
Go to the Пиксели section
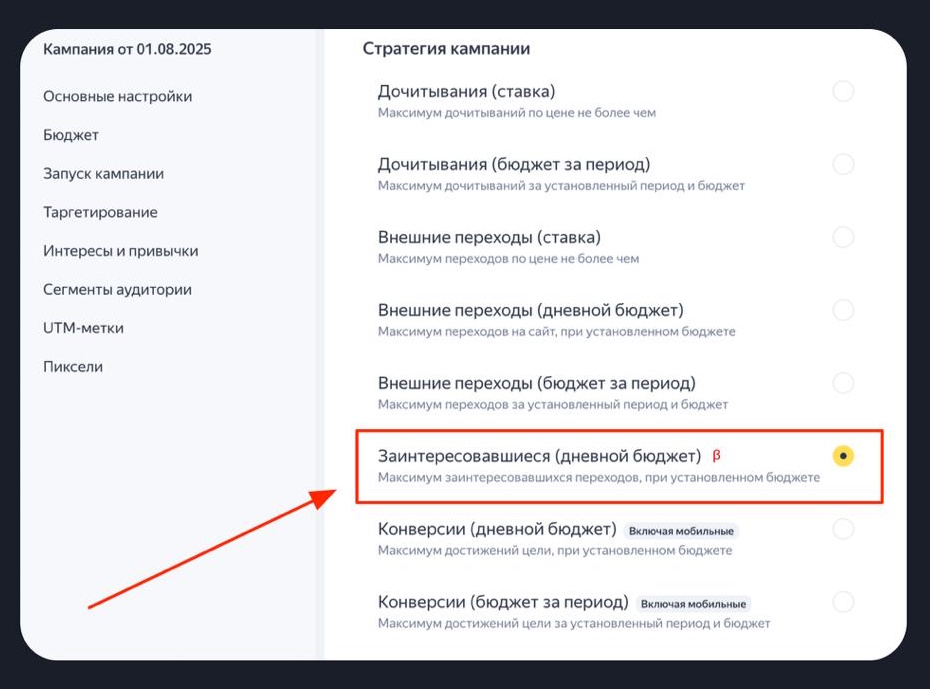click(71, 366)
